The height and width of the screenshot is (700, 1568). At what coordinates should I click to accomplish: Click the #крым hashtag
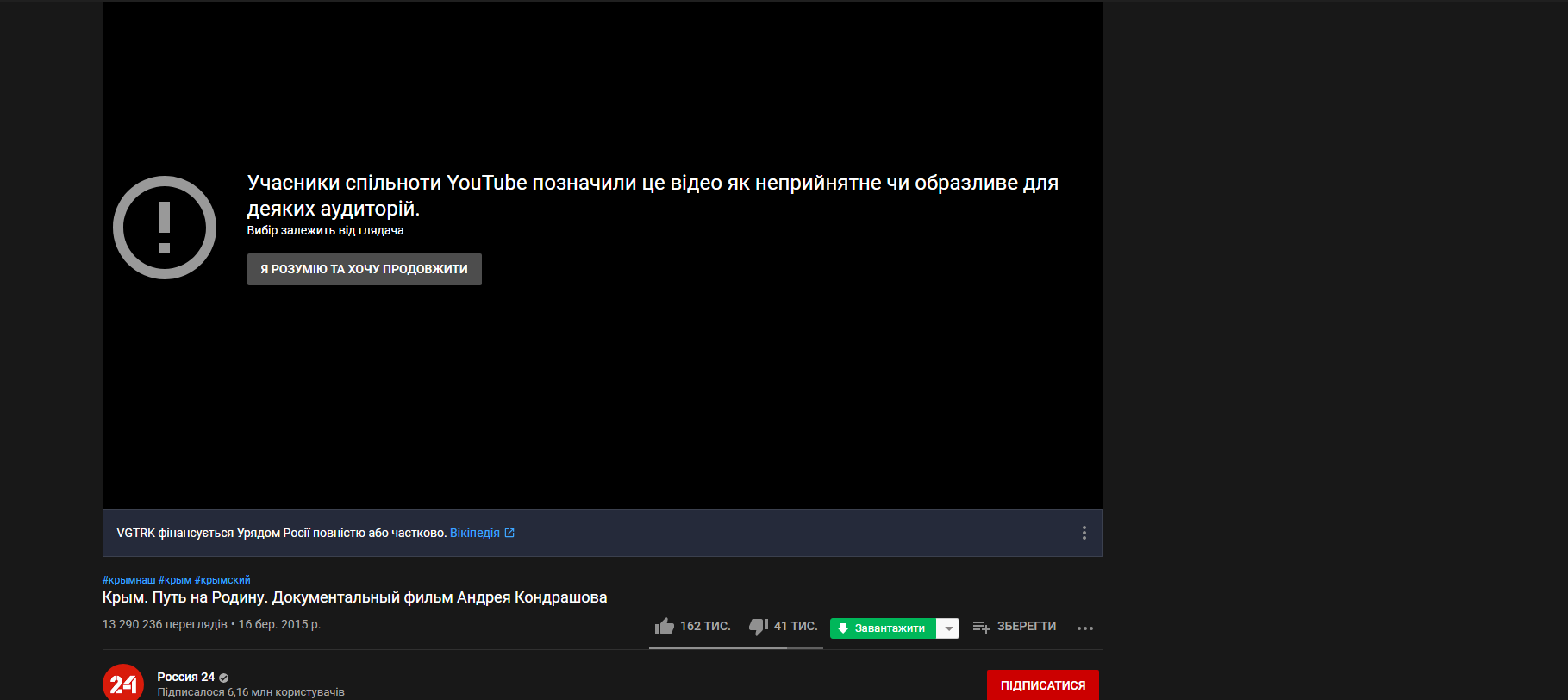click(175, 580)
